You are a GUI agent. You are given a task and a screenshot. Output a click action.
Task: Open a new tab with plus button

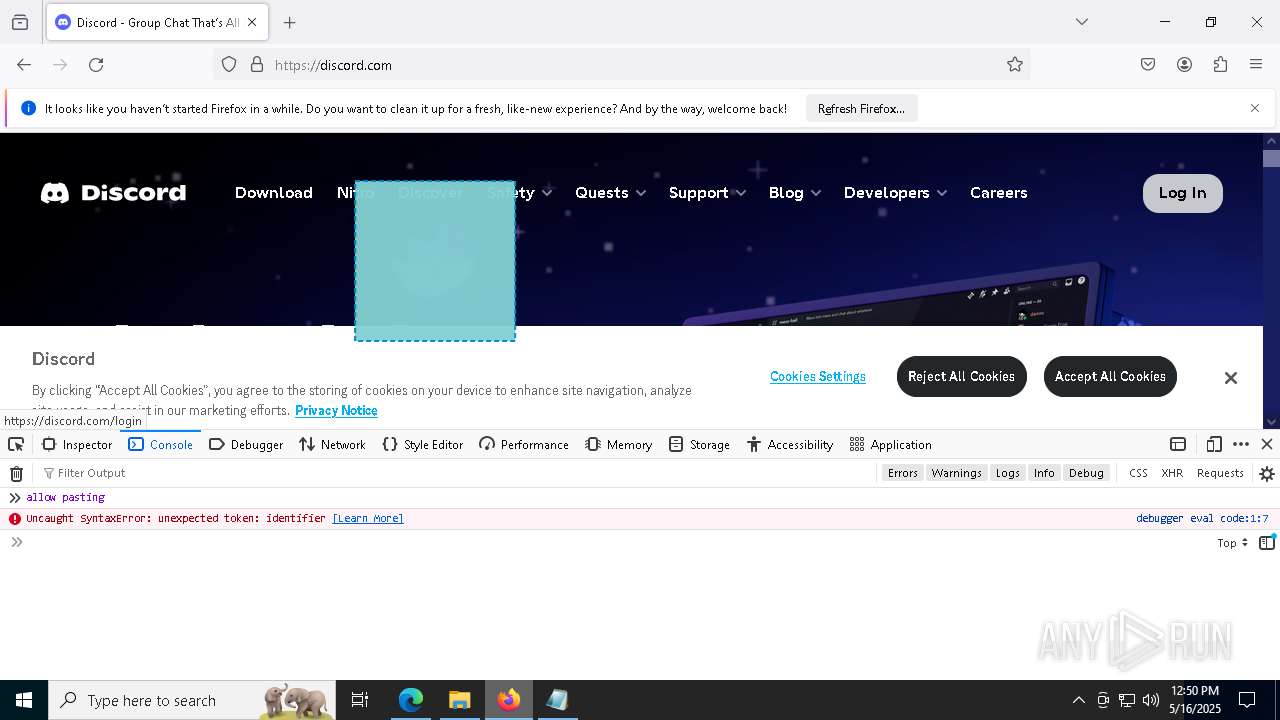(290, 22)
